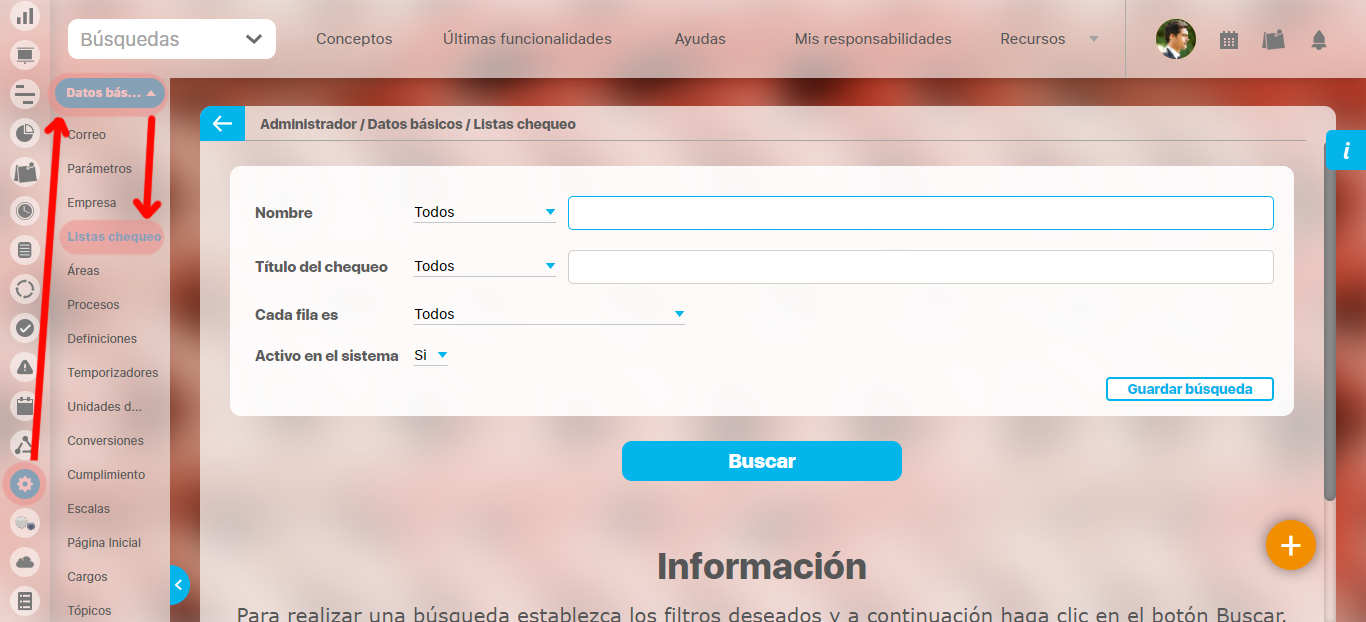The height and width of the screenshot is (622, 1366).
Task: Collapse the side menu with blue chevron
Action: click(179, 584)
